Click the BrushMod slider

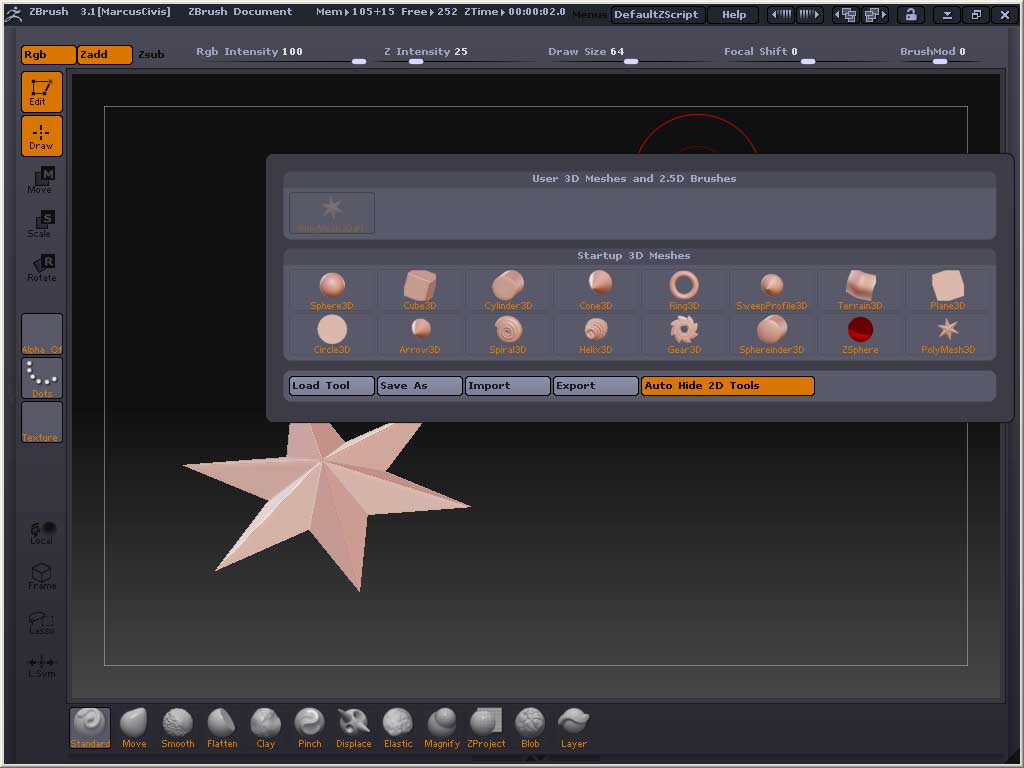coord(939,55)
